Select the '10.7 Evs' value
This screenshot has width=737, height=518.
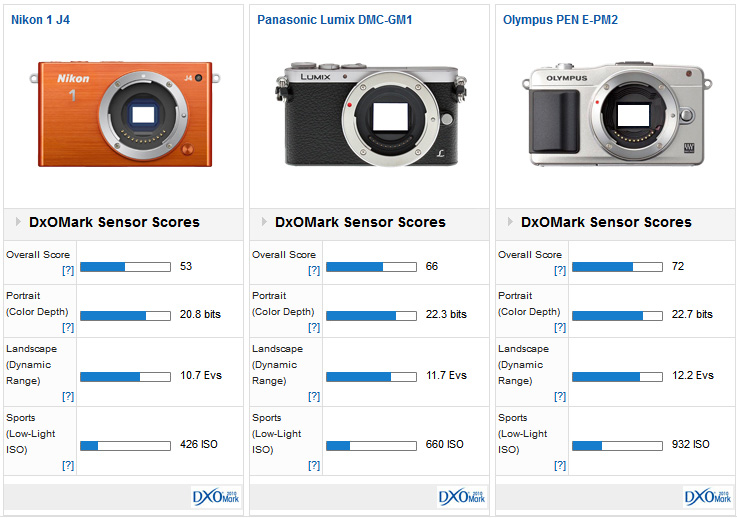pos(201,375)
